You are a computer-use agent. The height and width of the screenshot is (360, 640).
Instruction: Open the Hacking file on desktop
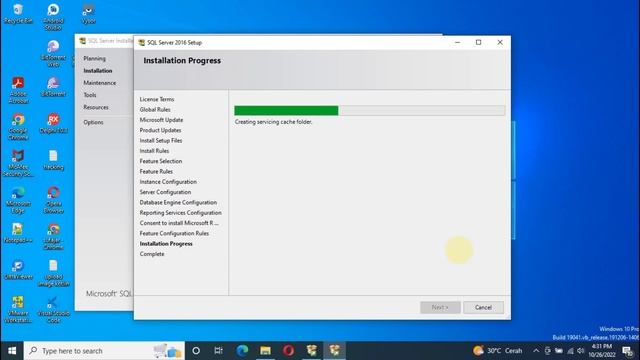[x=53, y=160]
